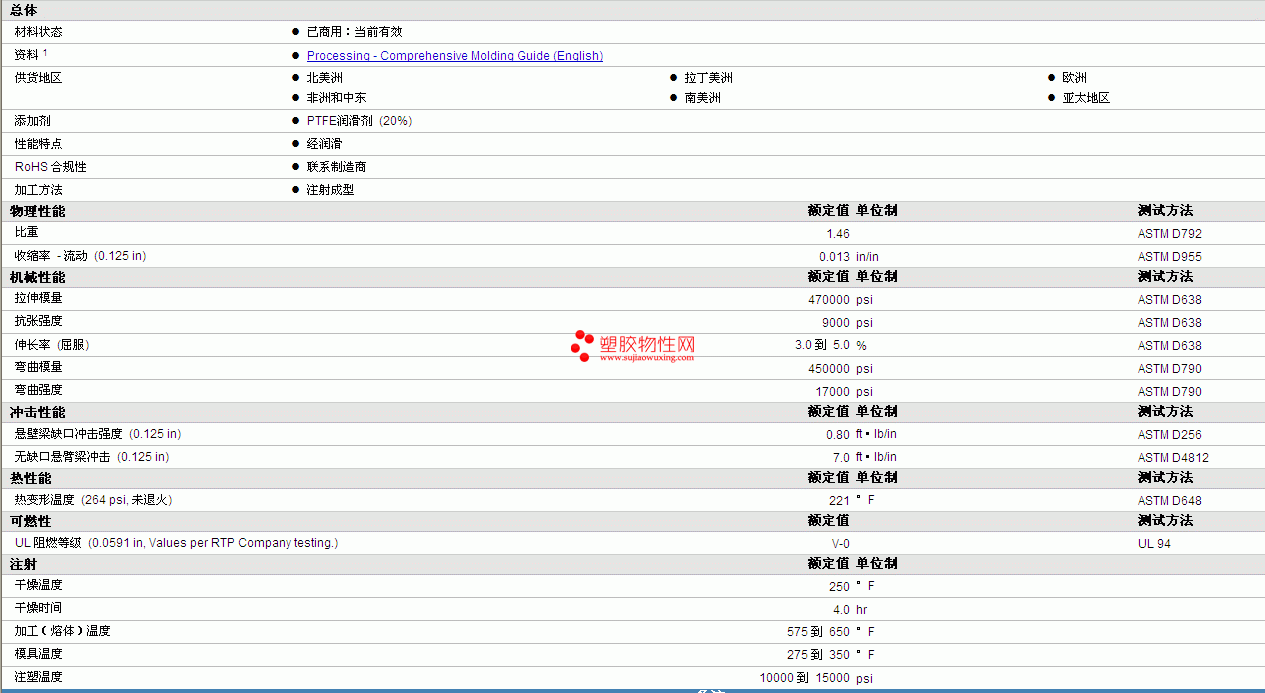Click tensile strength value 9000
Screen dimensions: 1265x693
(836, 323)
